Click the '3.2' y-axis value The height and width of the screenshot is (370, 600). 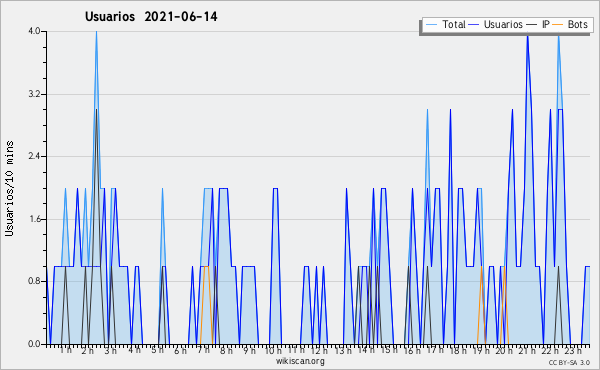click(x=34, y=94)
